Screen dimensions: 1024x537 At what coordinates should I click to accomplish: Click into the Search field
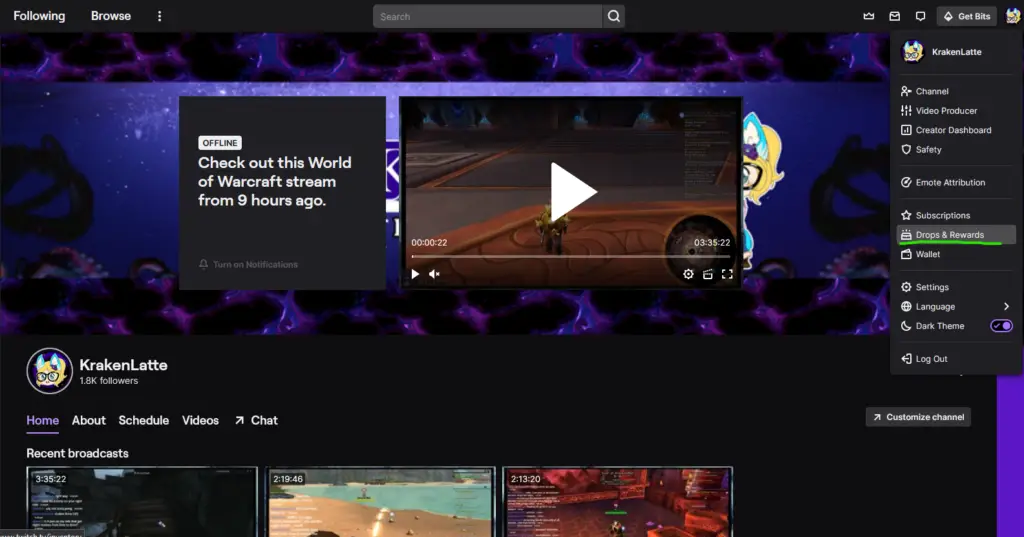[487, 16]
